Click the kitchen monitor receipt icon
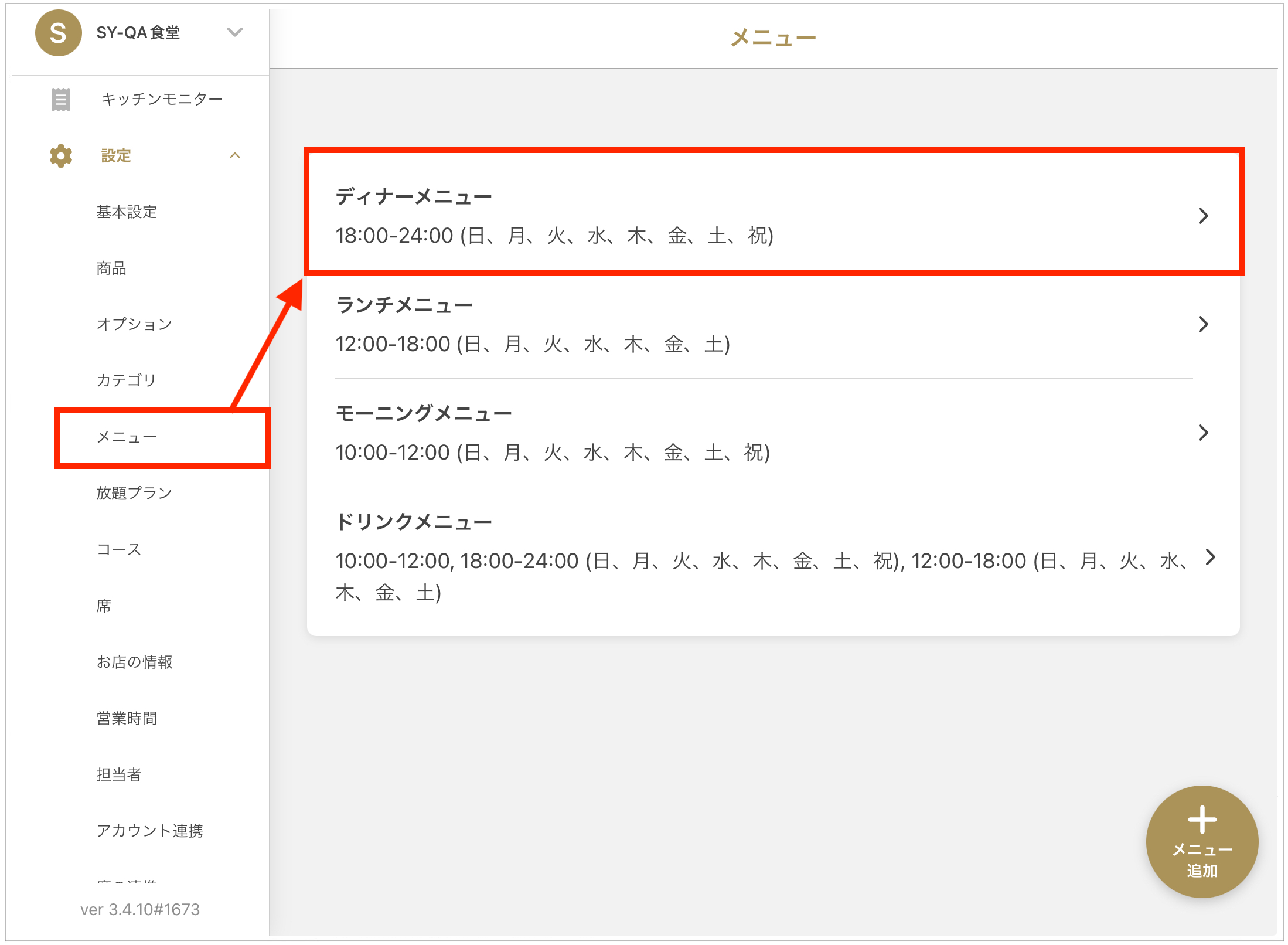The width and height of the screenshot is (1288, 945). pyautogui.click(x=60, y=99)
